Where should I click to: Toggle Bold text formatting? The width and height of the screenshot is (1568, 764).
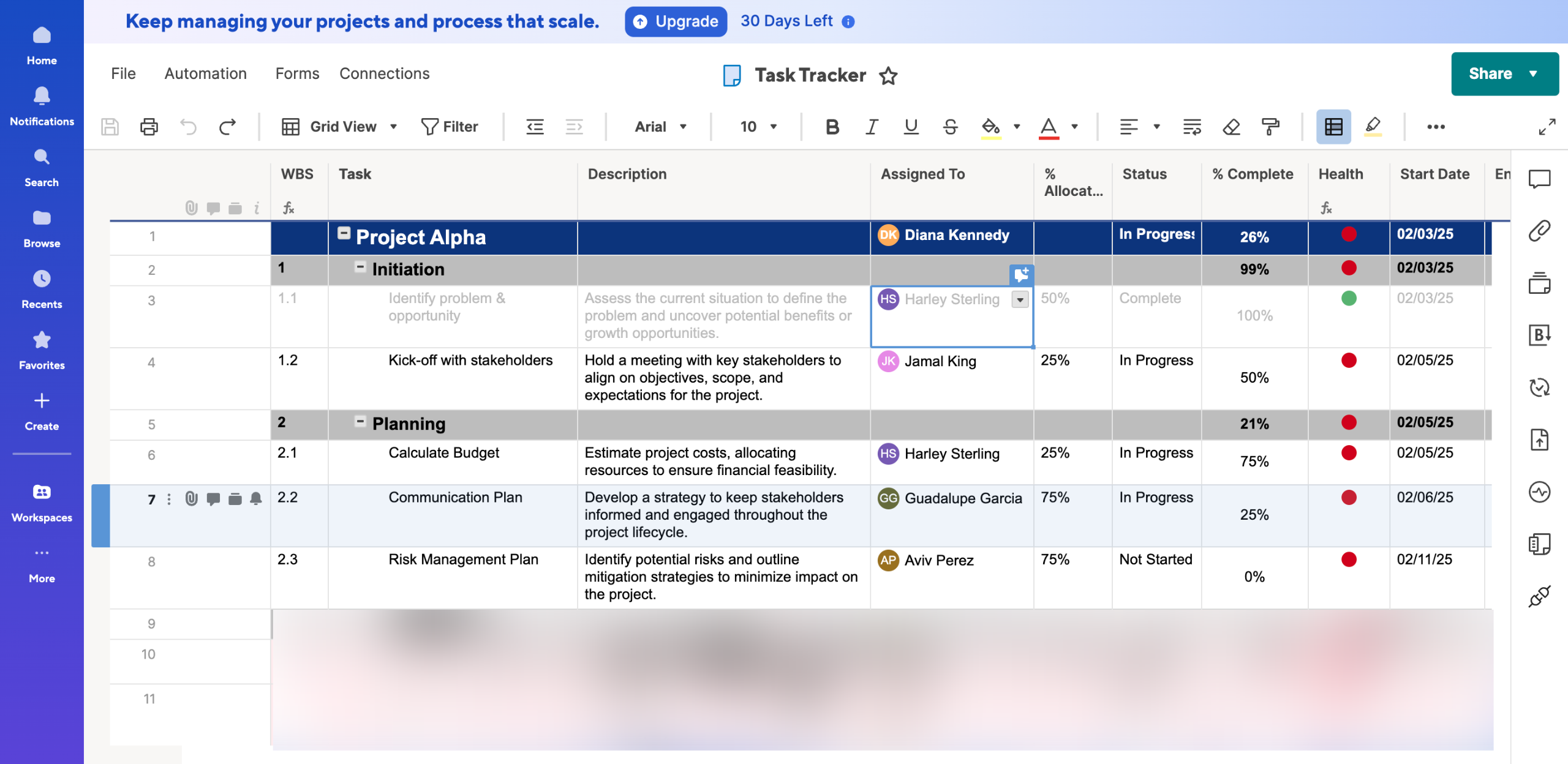coord(832,127)
